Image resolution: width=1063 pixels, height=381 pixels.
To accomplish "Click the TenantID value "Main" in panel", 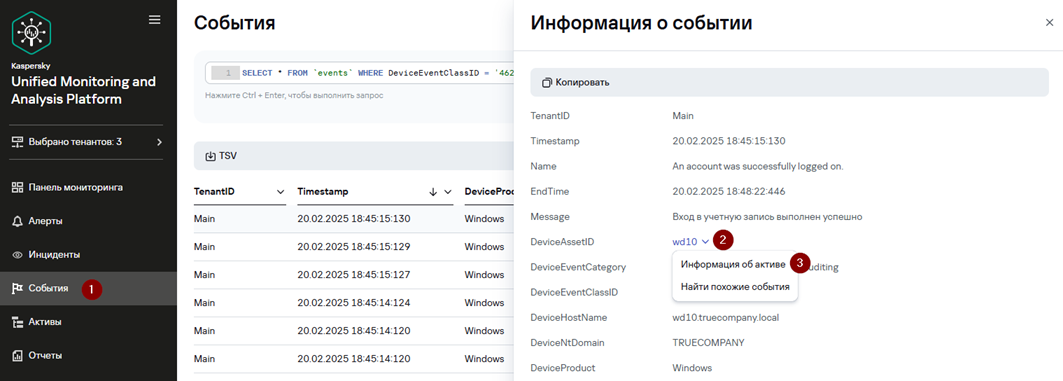I will click(683, 116).
